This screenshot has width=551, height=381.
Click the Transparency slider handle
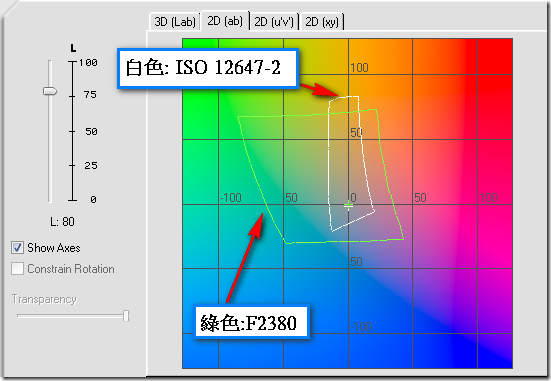coord(126,316)
